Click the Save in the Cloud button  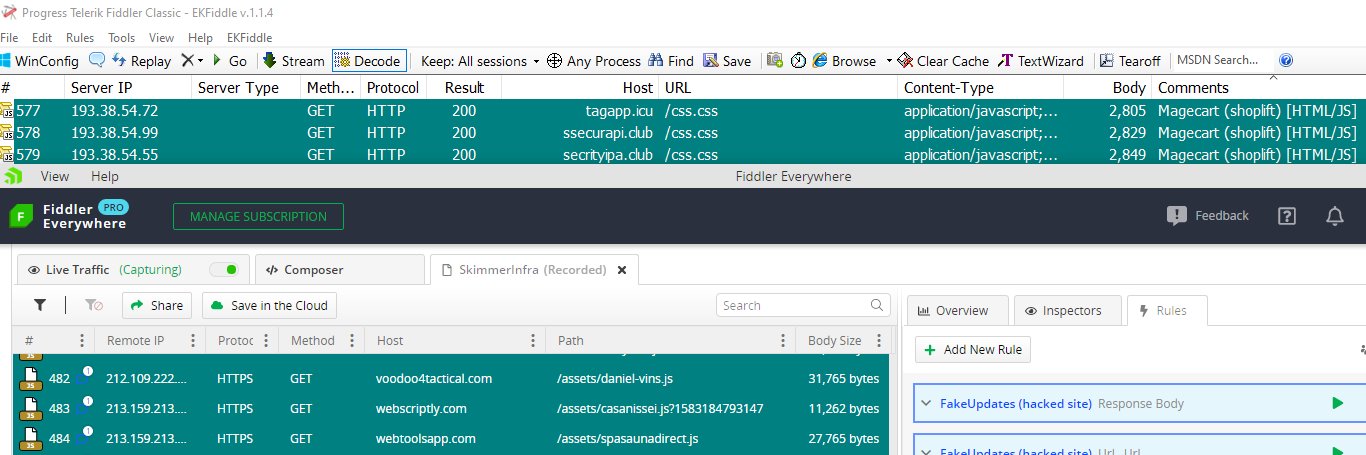coord(269,305)
